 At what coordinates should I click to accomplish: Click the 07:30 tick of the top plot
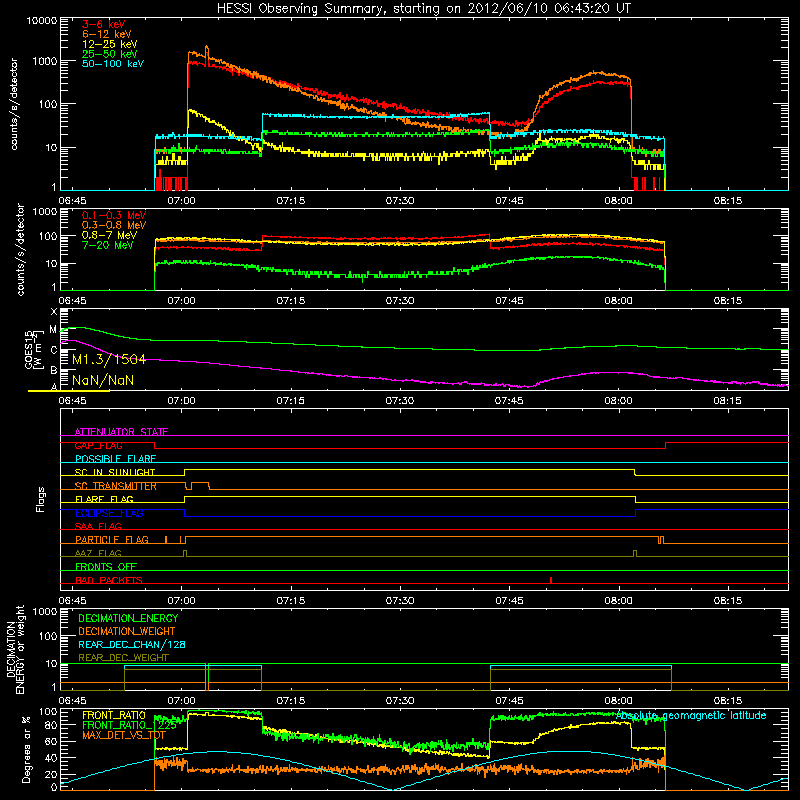[x=399, y=201]
